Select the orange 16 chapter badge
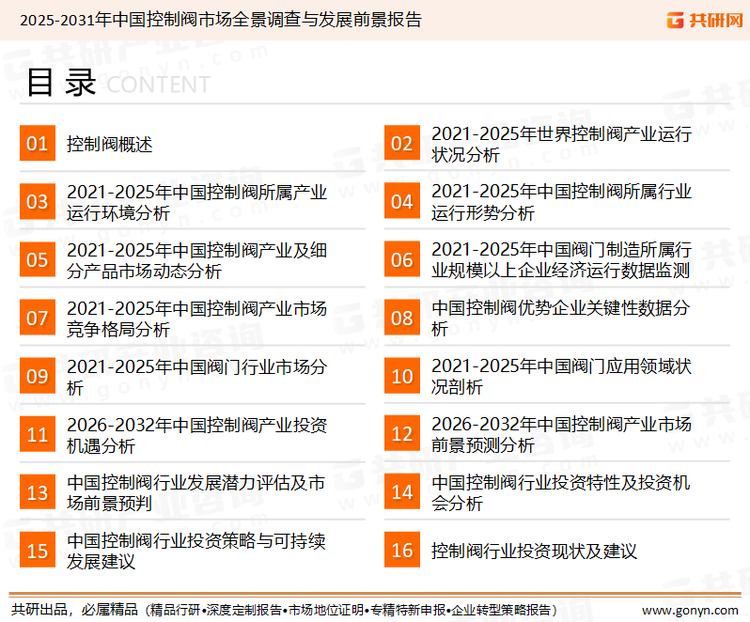This screenshot has width=750, height=622. 402,550
